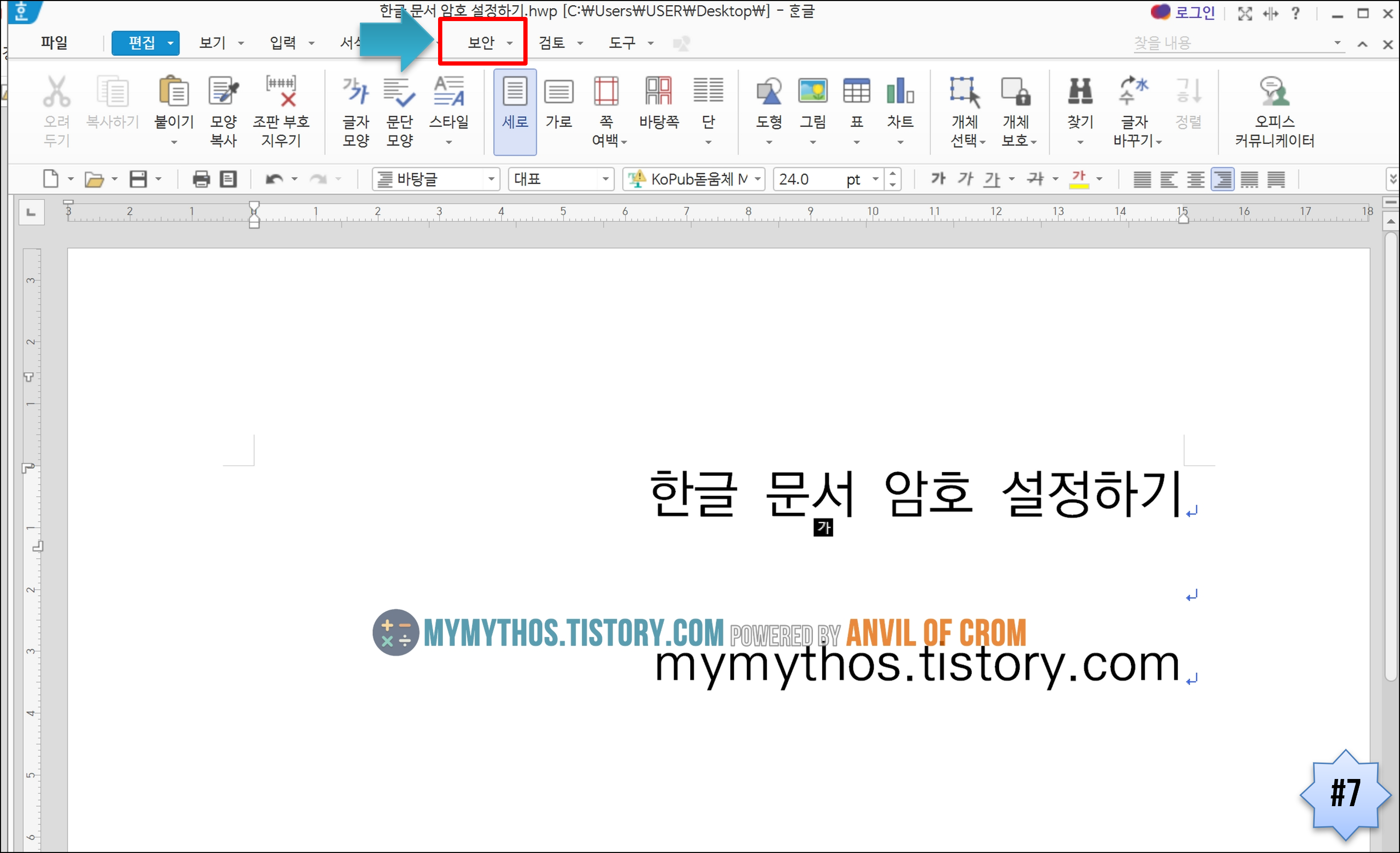Open the 파일 (File) menu
Viewport: 1400px width, 853px height.
pyautogui.click(x=54, y=43)
